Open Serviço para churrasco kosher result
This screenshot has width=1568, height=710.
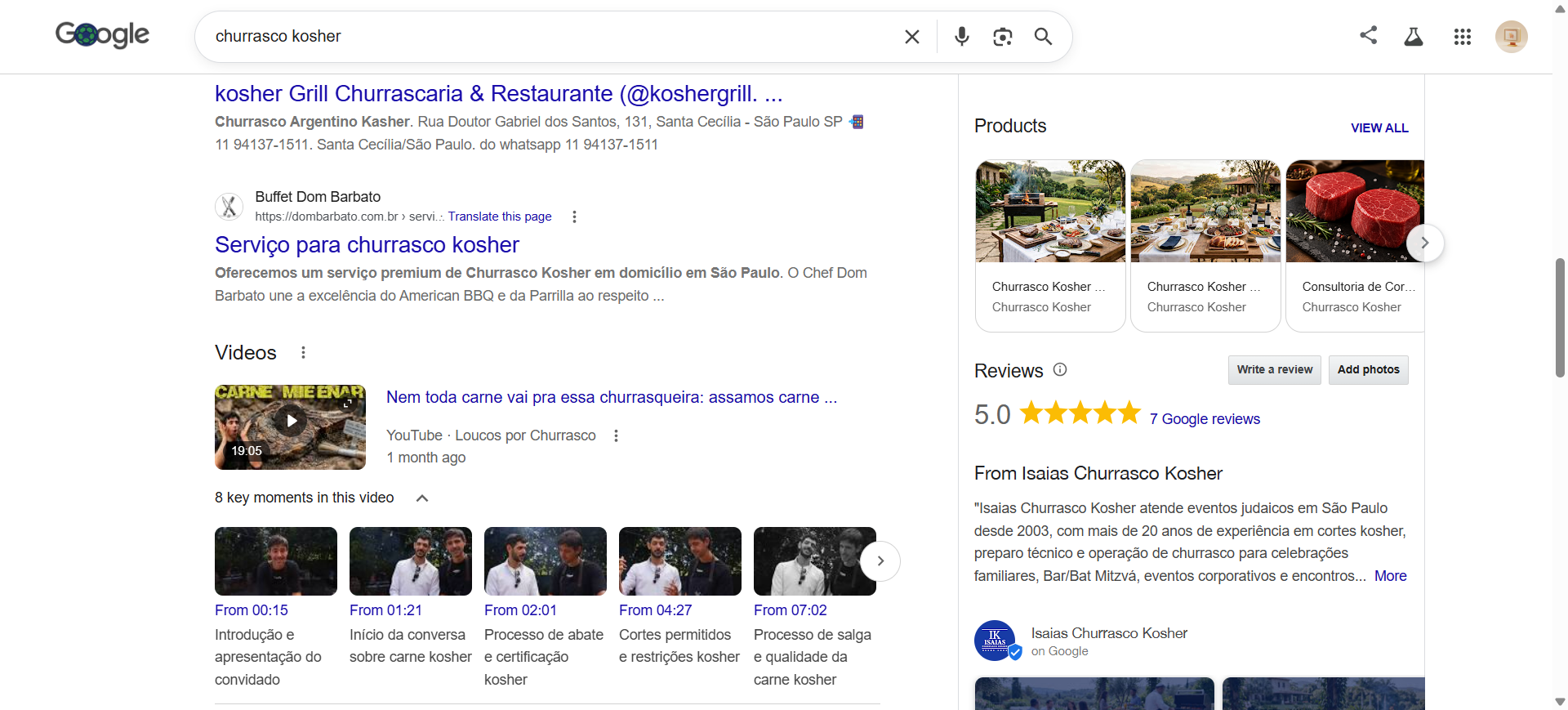pos(367,245)
